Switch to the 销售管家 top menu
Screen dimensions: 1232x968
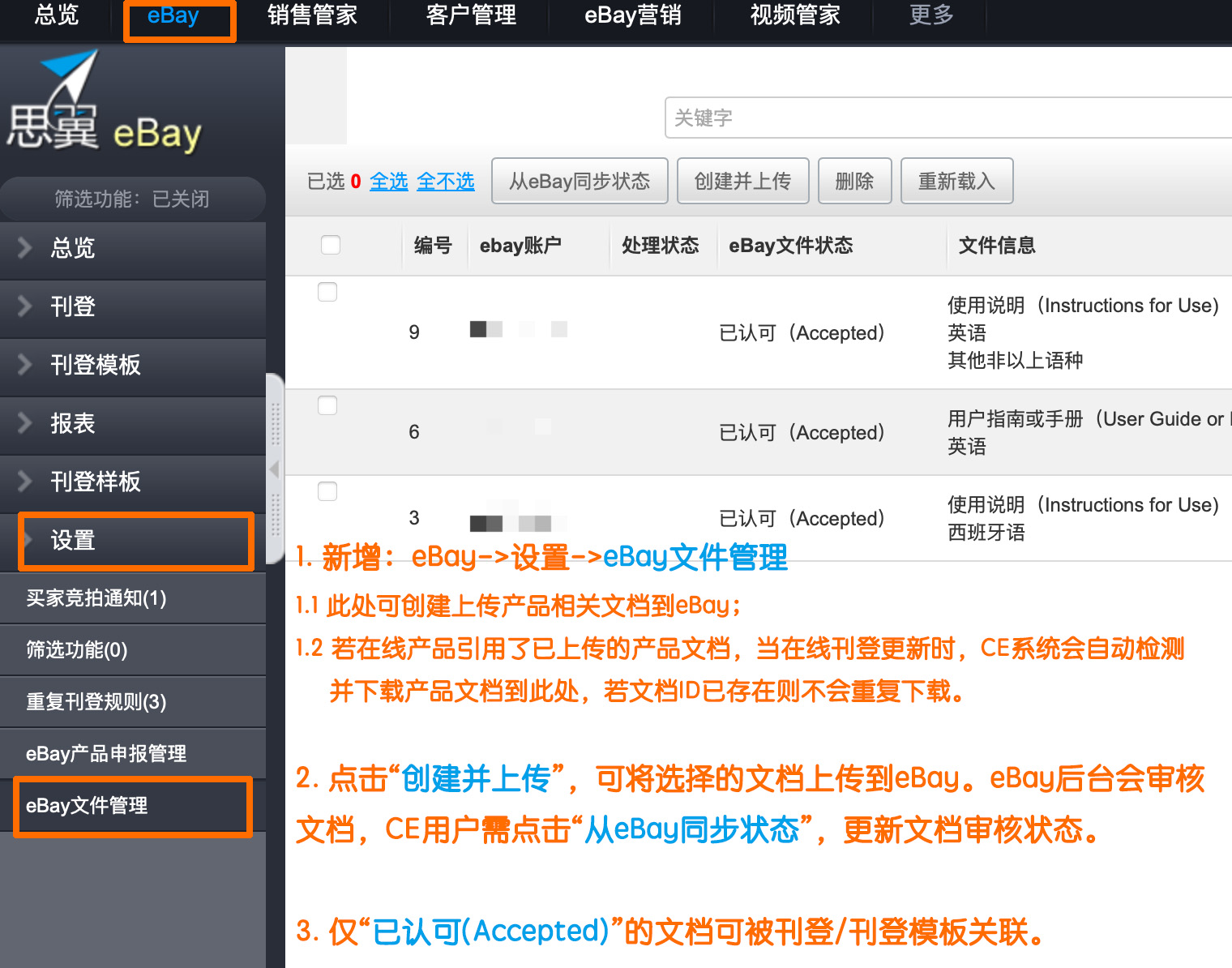pos(312,16)
